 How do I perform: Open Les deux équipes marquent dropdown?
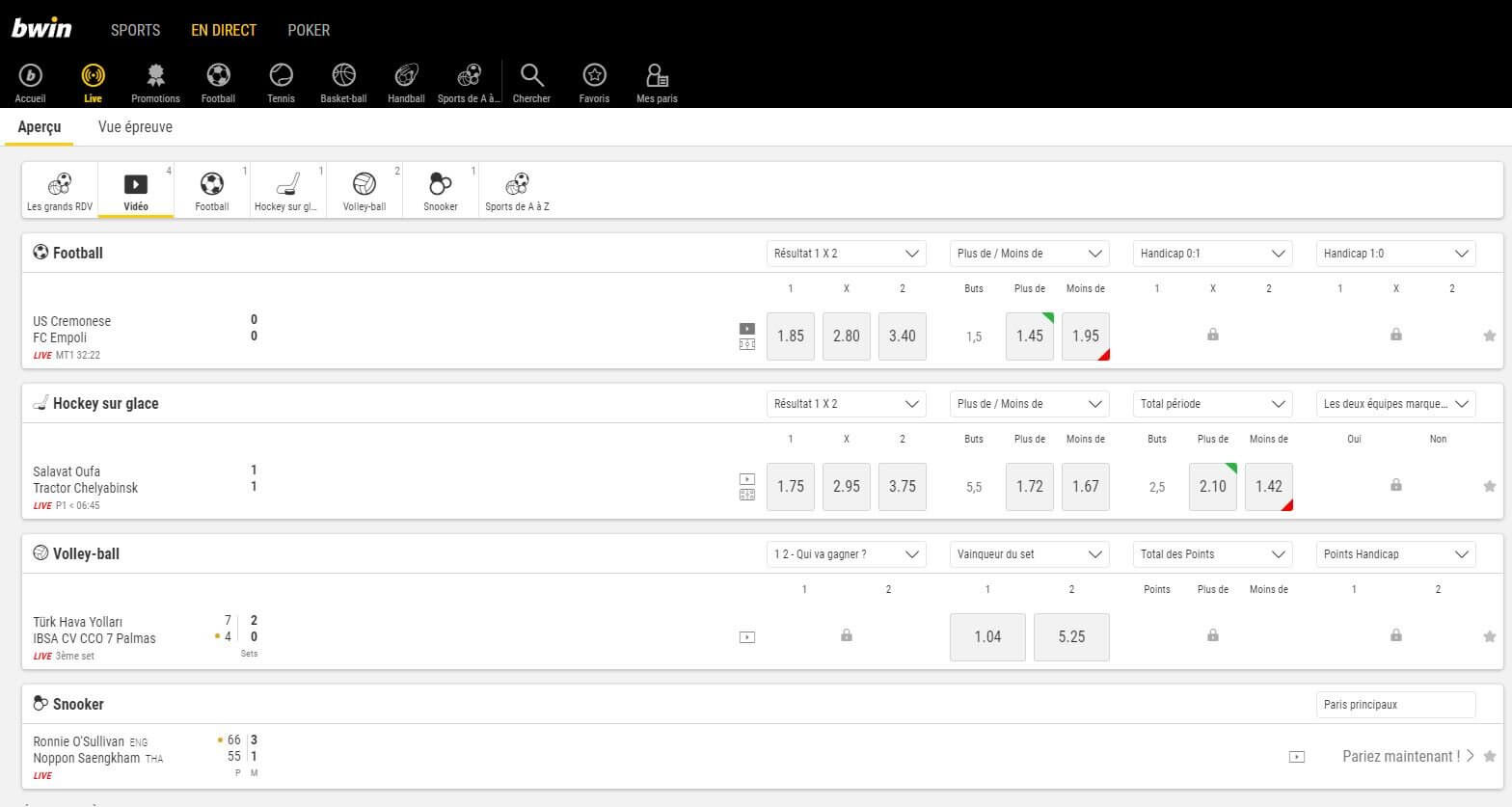pyautogui.click(x=1396, y=404)
